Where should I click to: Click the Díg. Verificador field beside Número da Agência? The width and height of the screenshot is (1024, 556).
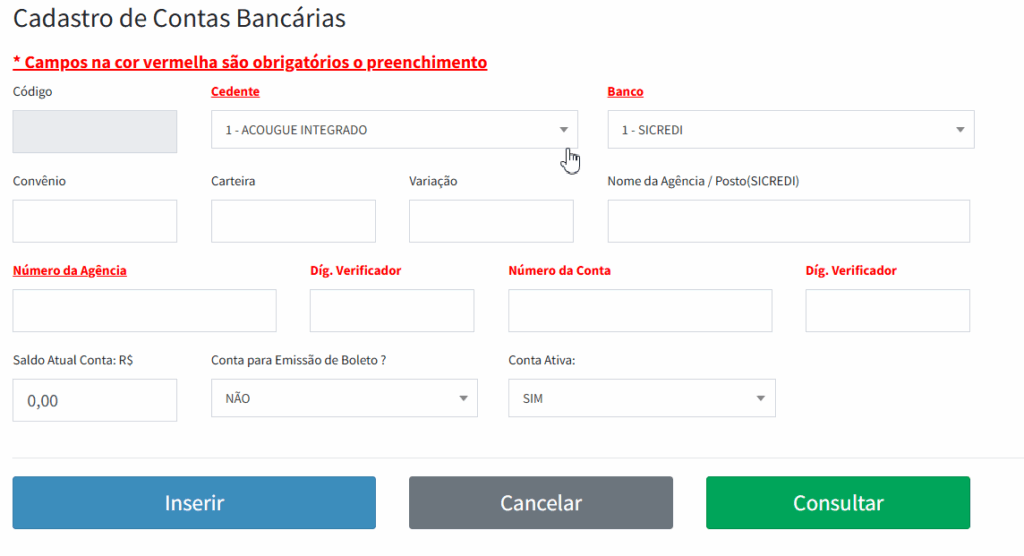tap(392, 311)
